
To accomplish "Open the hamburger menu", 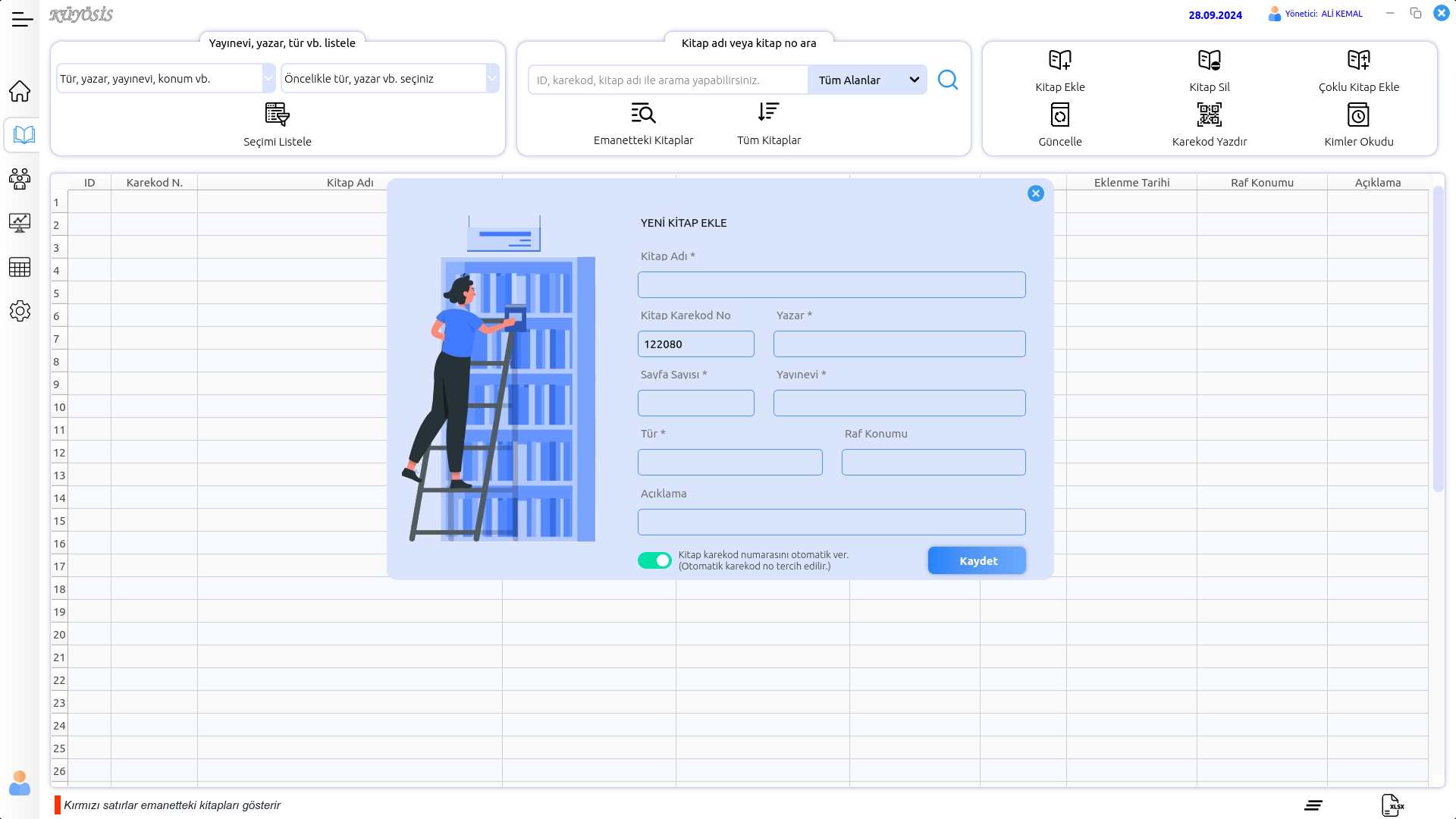I will point(22,20).
